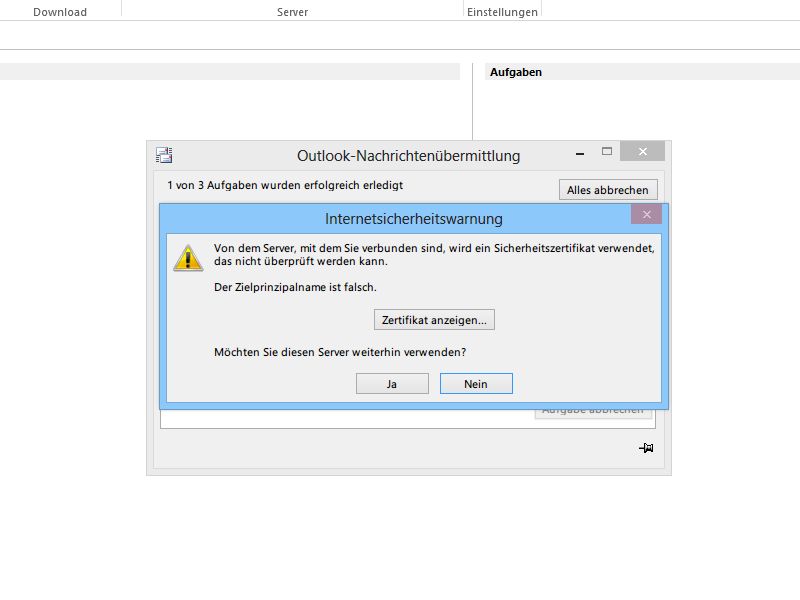800x600 pixels.
Task: Click the Outlook send/receive window icon
Action: click(x=164, y=155)
